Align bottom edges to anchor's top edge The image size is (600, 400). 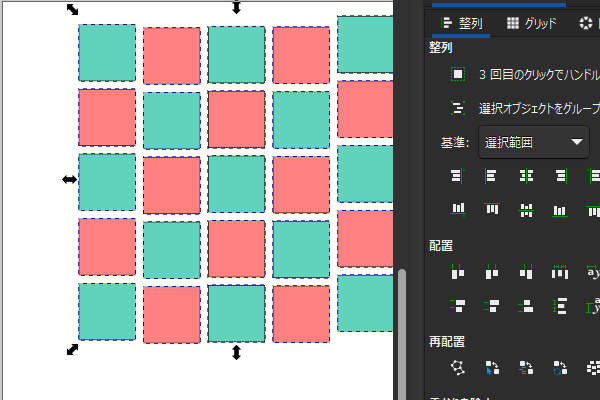coord(457,209)
